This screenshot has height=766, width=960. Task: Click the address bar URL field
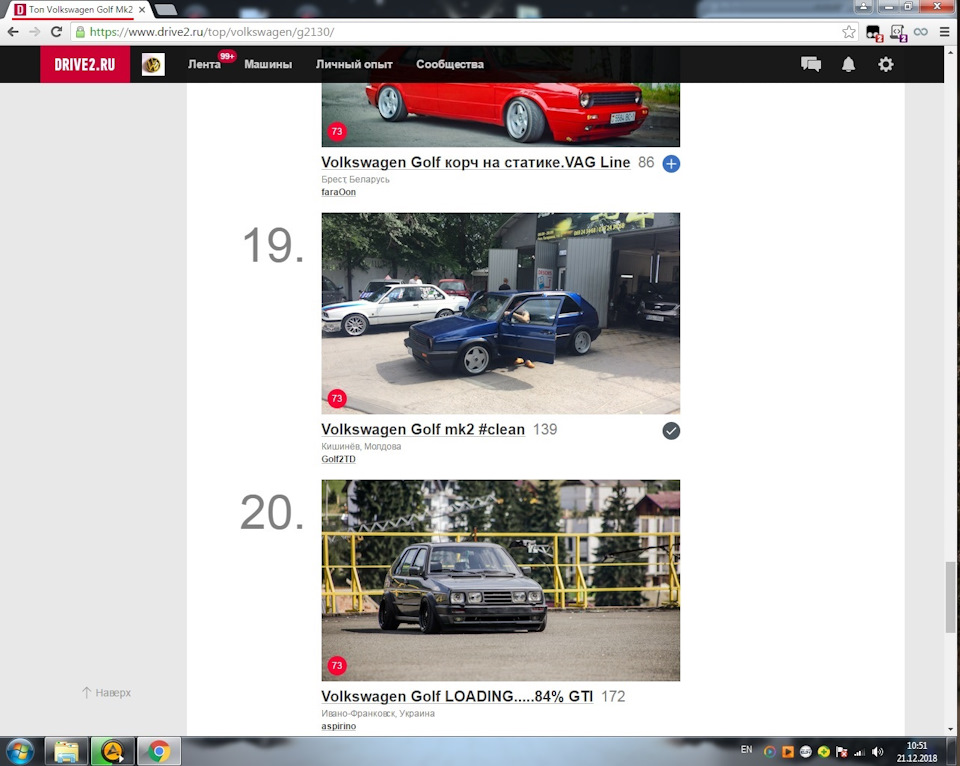click(x=465, y=32)
